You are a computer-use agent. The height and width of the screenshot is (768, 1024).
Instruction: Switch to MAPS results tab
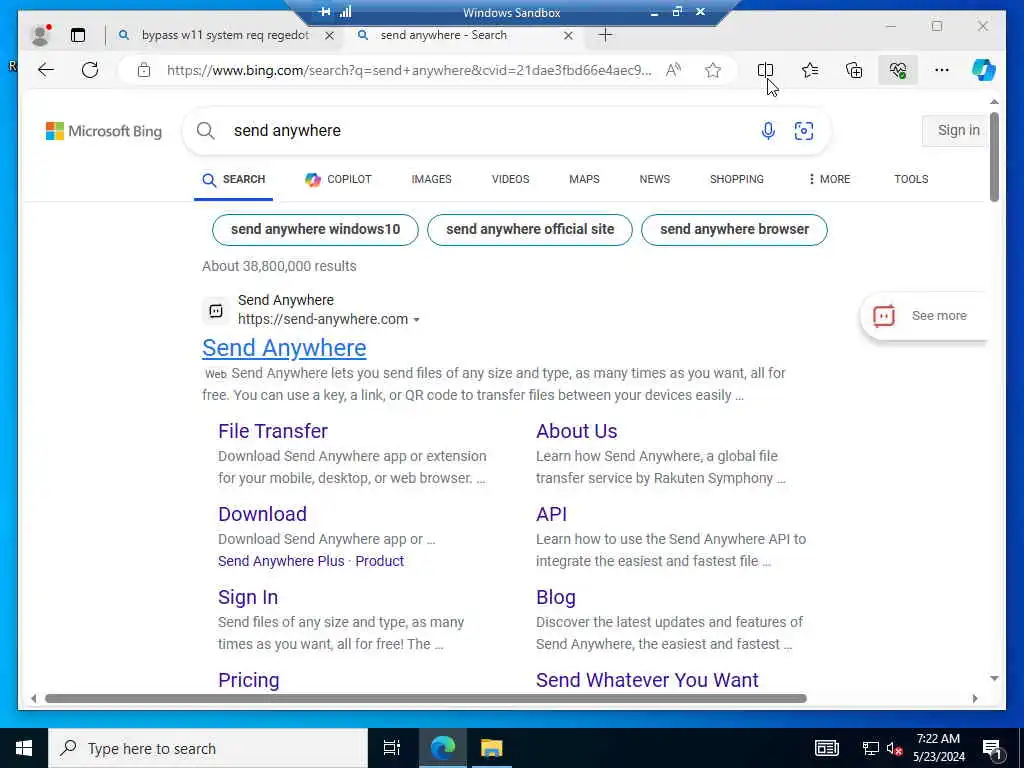(584, 179)
